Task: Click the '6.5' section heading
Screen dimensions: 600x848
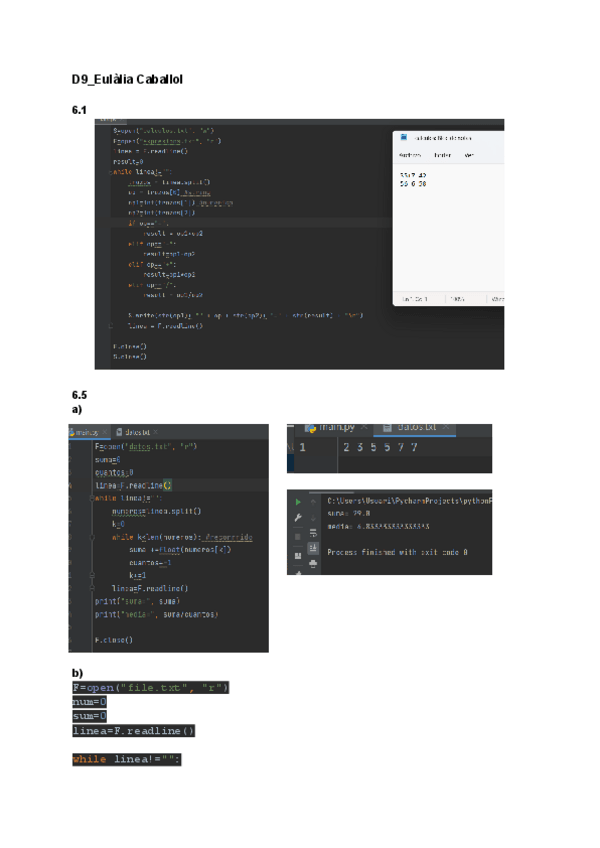Action: coord(79,395)
